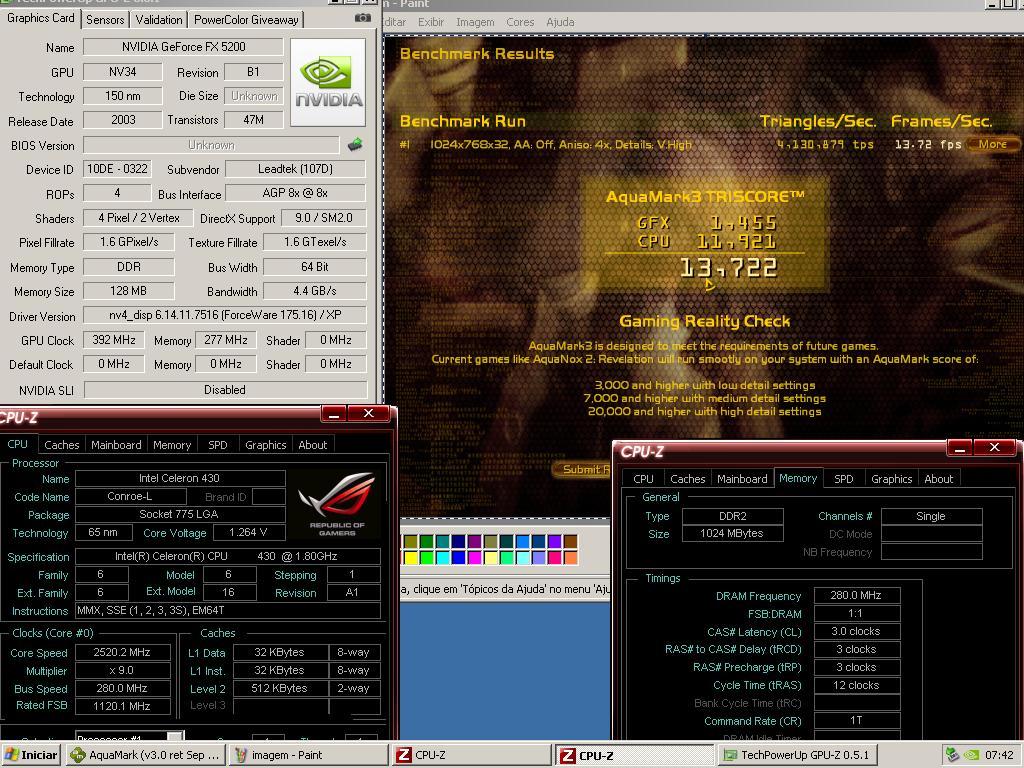1024x768 pixels.
Task: Open Graphics tab in left CPU-Z window
Action: [265, 445]
